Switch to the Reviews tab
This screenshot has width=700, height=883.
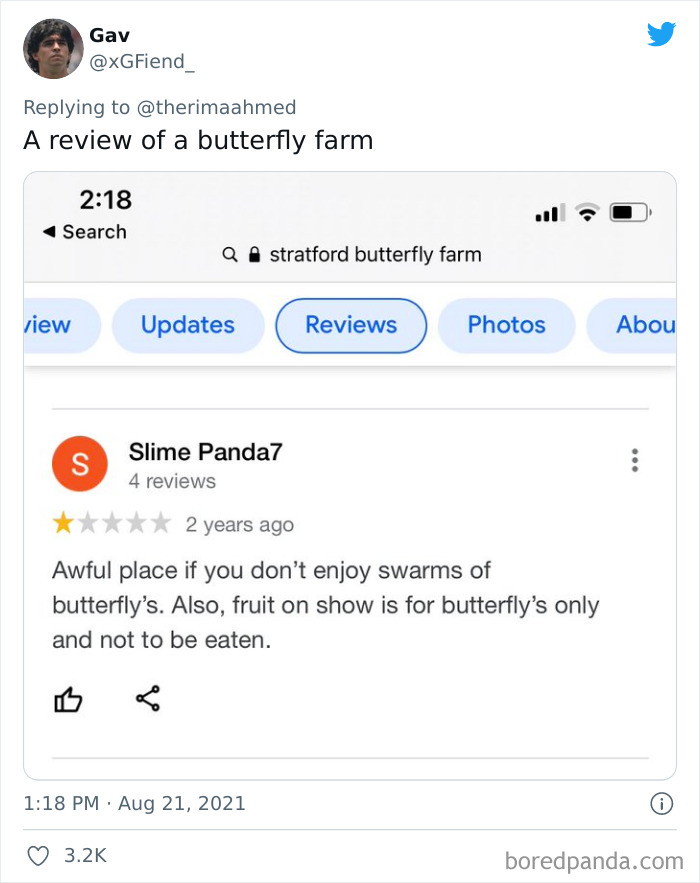coord(350,325)
